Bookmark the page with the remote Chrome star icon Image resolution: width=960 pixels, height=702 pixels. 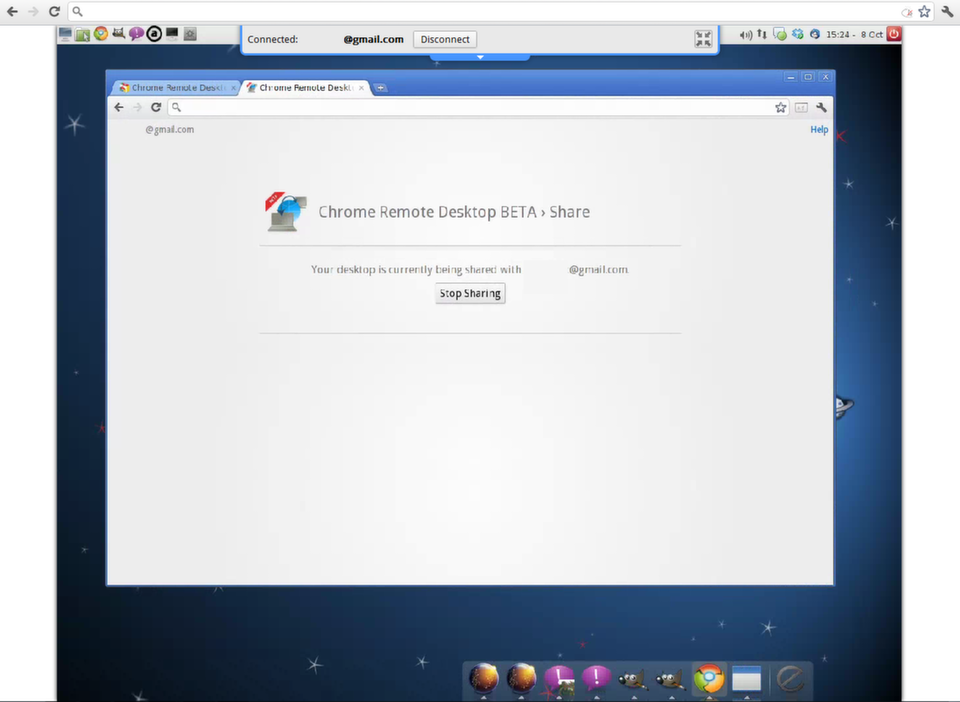(781, 107)
